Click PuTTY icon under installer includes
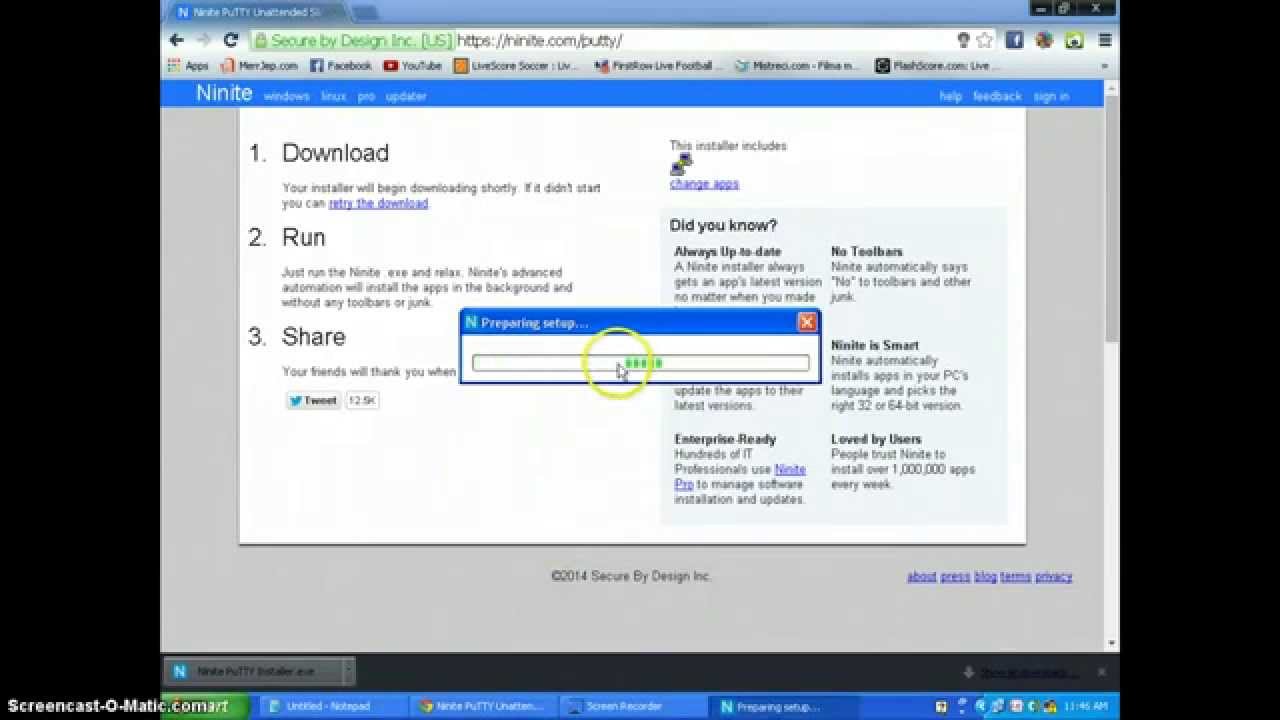 pos(681,164)
